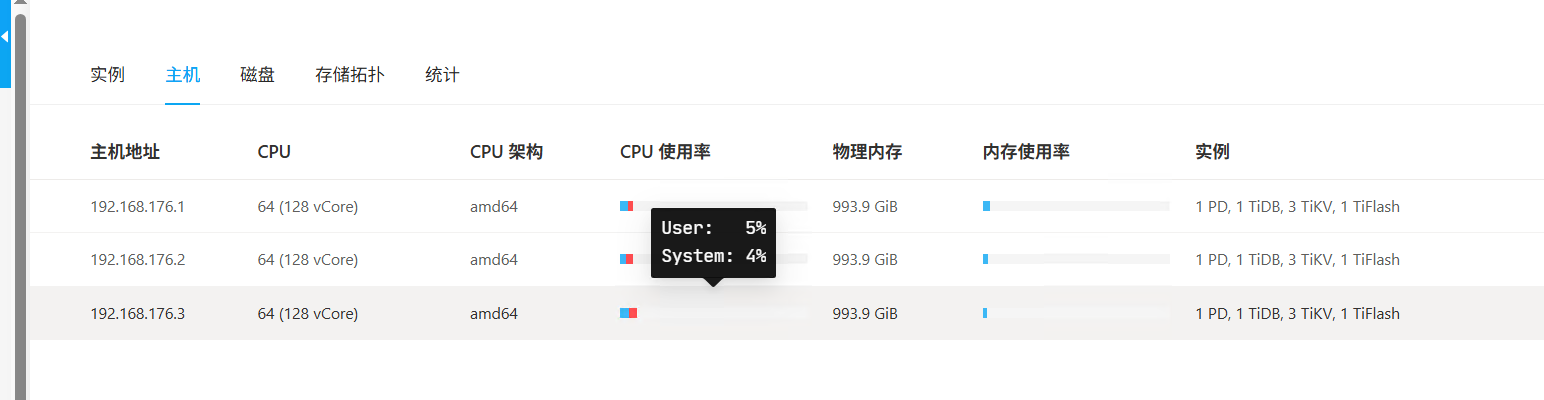
Task: Click memory usage bar for 192.168.176.2
Action: tap(1076, 259)
